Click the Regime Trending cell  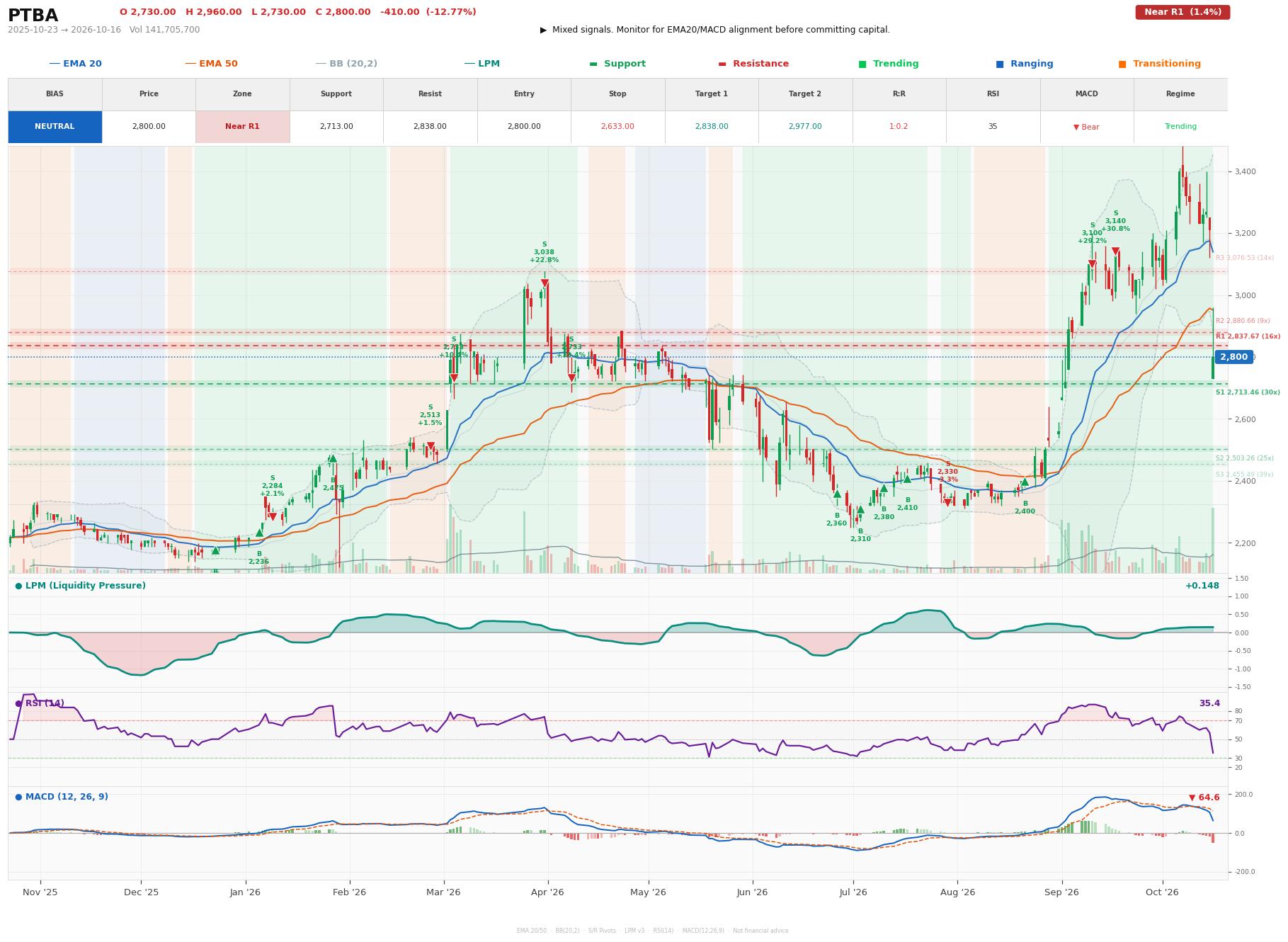[x=1180, y=127]
